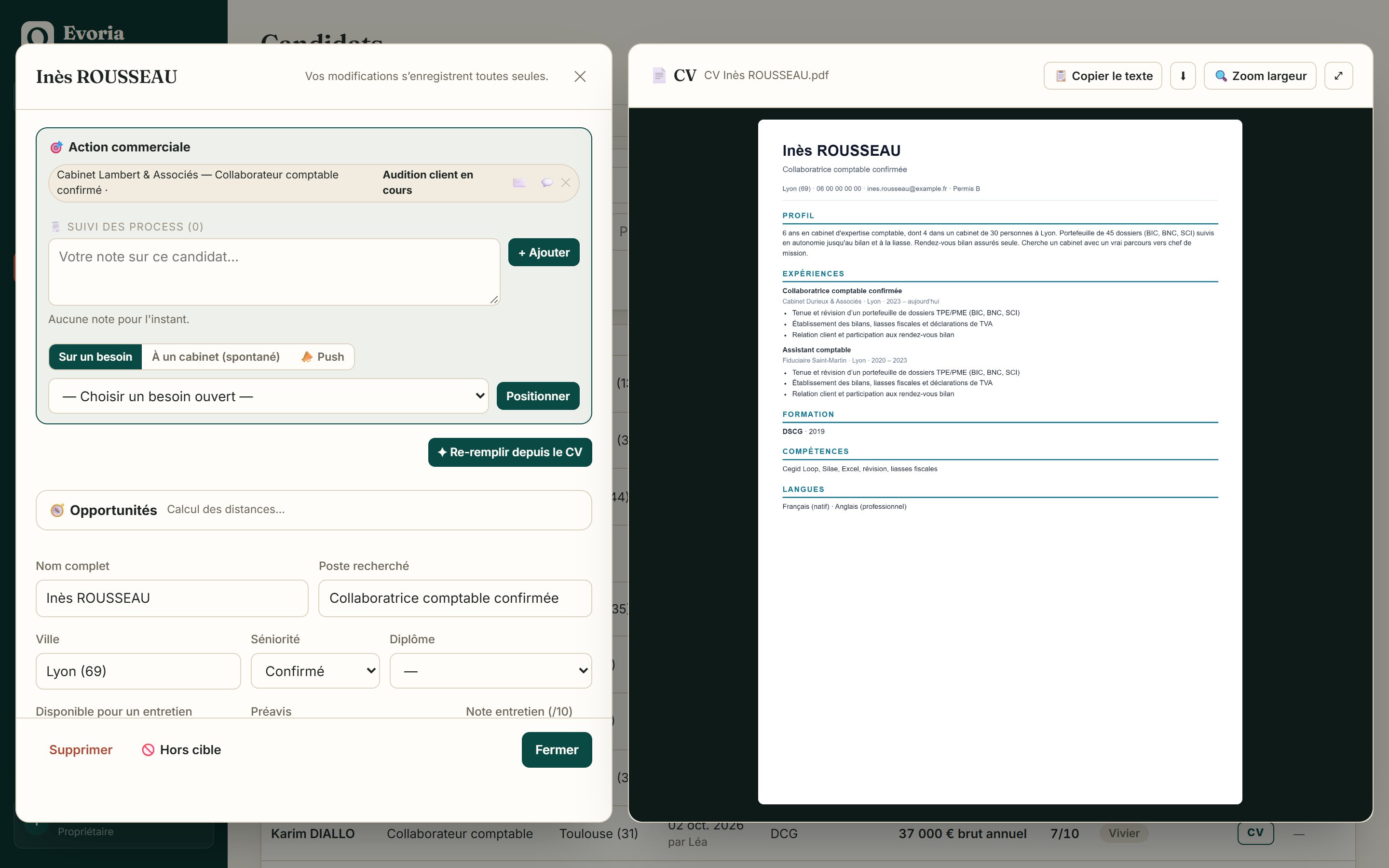The height and width of the screenshot is (868, 1389).
Task: Edit the Ville field with Lyon (69)
Action: 138,671
